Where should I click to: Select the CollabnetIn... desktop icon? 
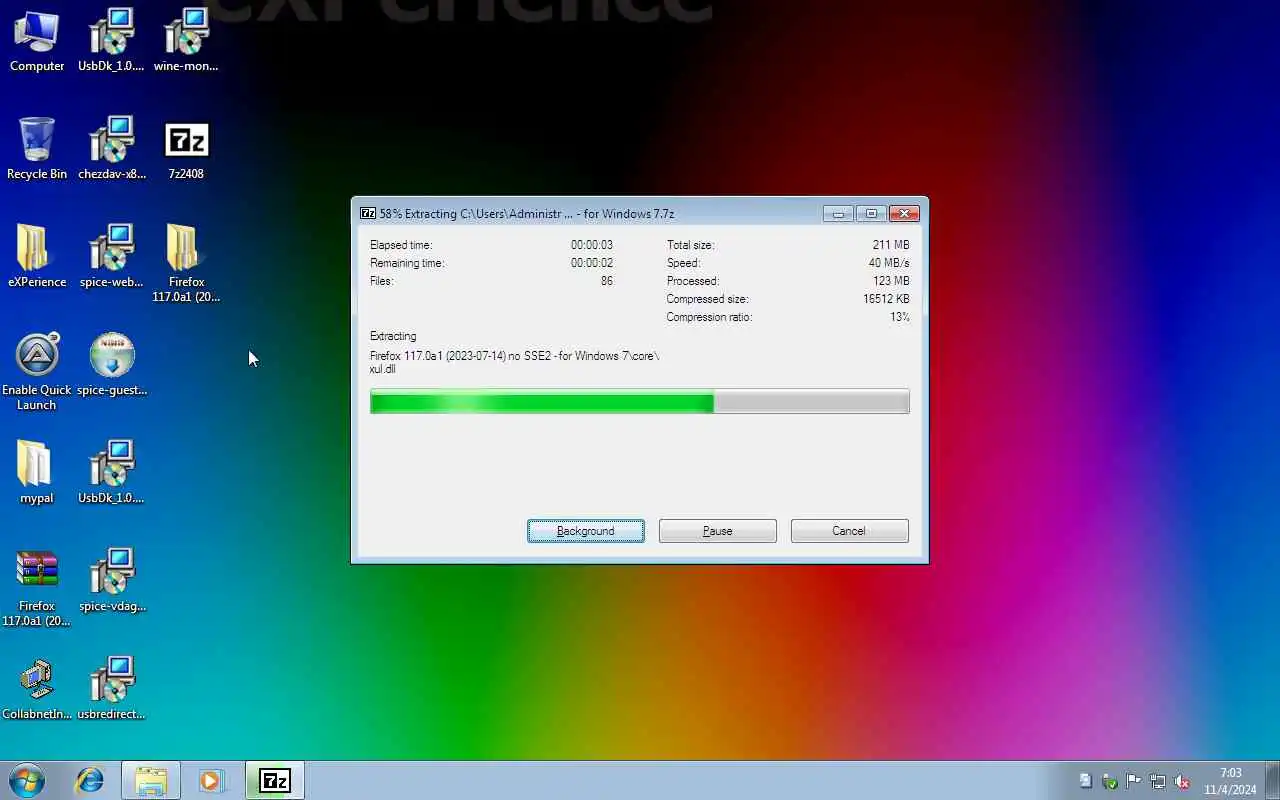(37, 689)
